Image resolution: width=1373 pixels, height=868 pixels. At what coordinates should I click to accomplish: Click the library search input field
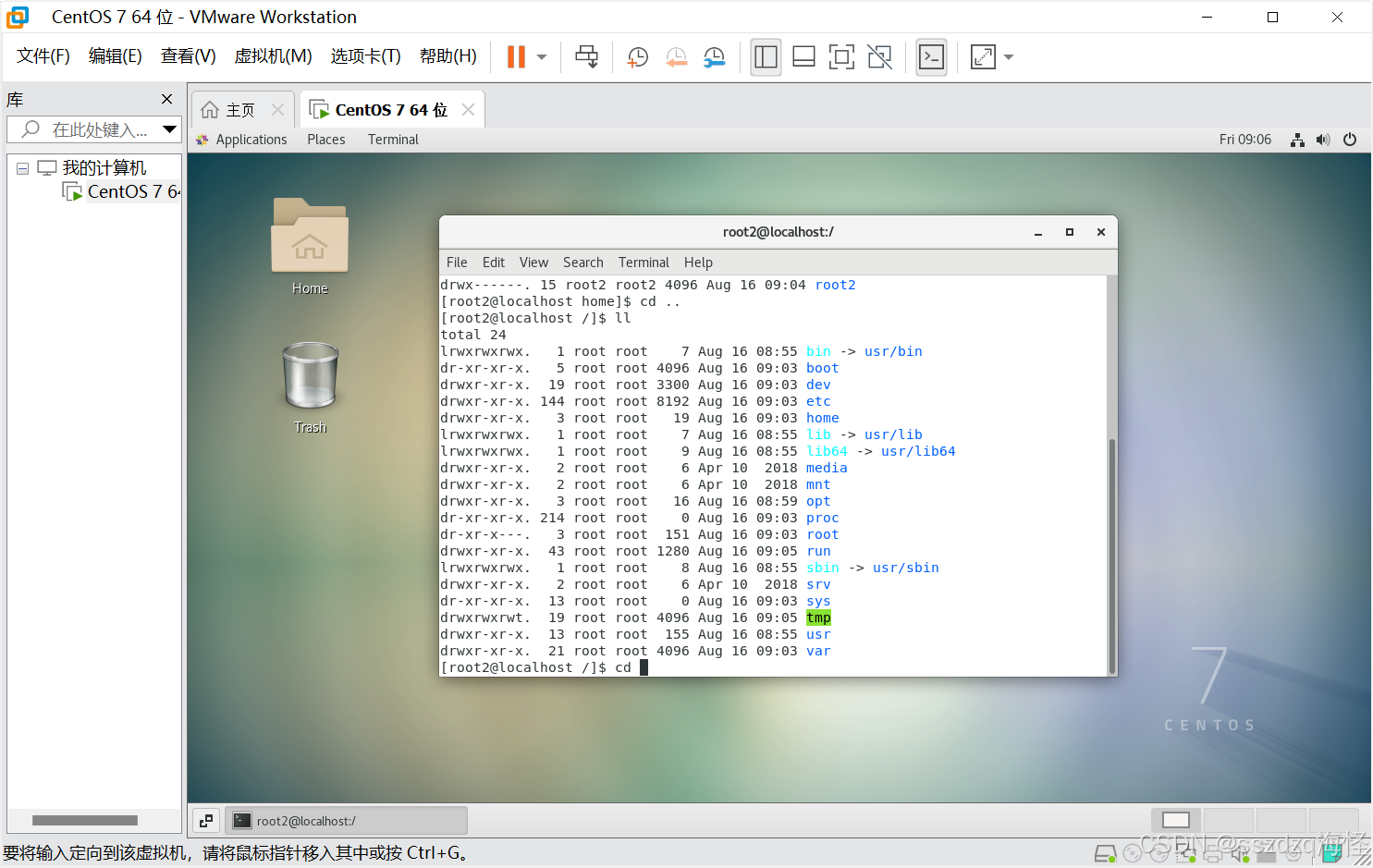tap(85, 129)
